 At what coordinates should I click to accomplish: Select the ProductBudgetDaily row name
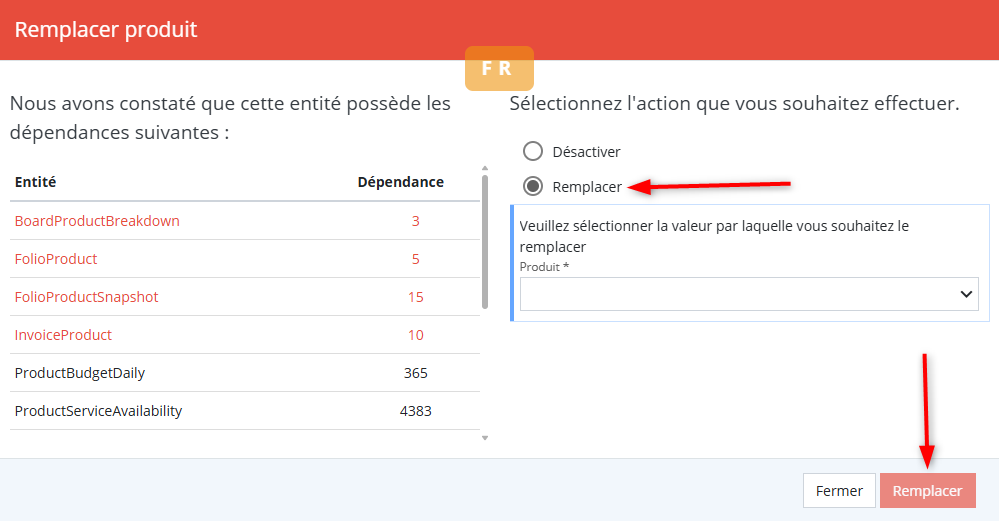[x=80, y=373]
